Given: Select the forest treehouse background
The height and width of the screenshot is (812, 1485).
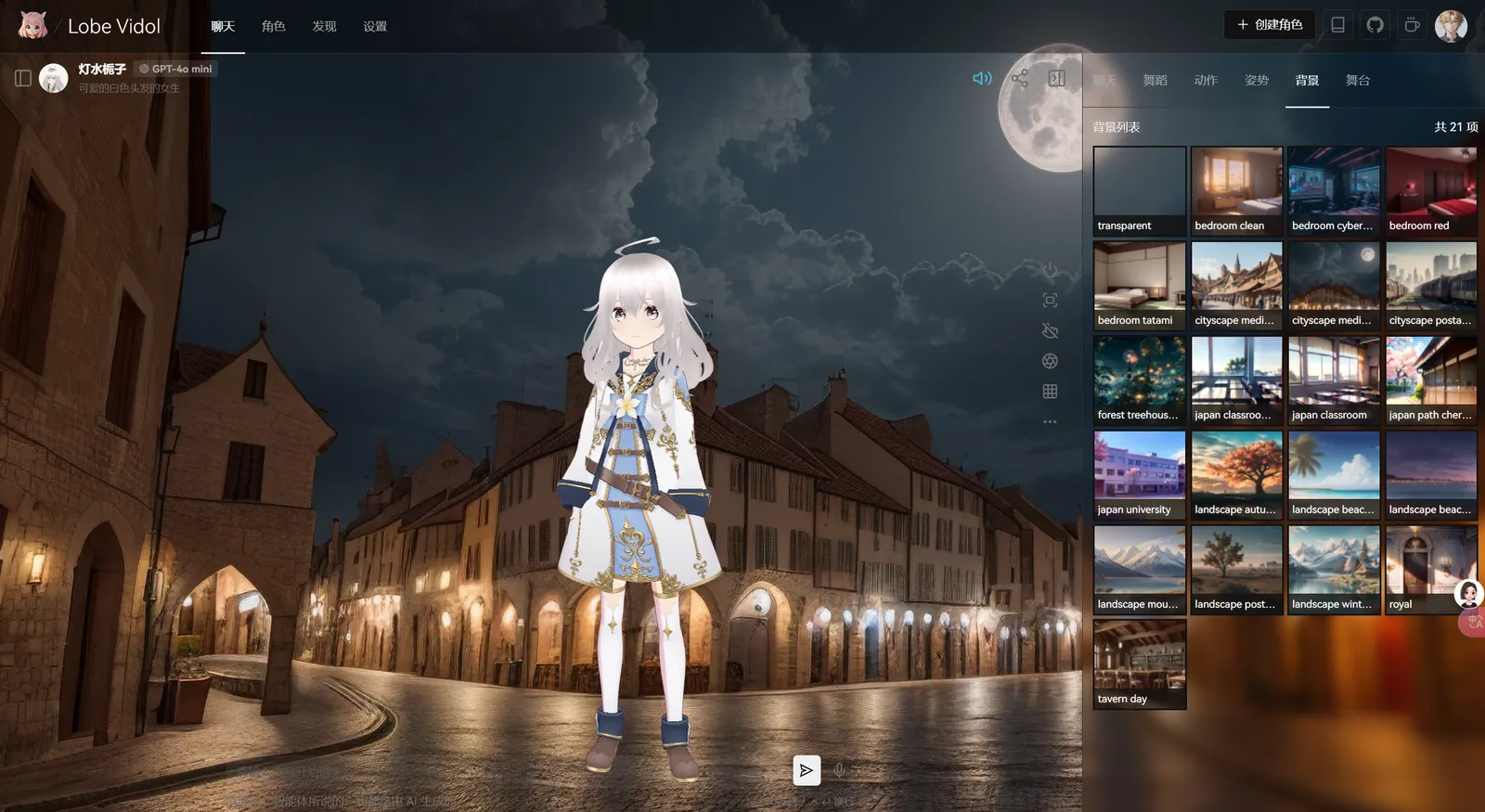Looking at the screenshot, I should pyautogui.click(x=1140, y=380).
